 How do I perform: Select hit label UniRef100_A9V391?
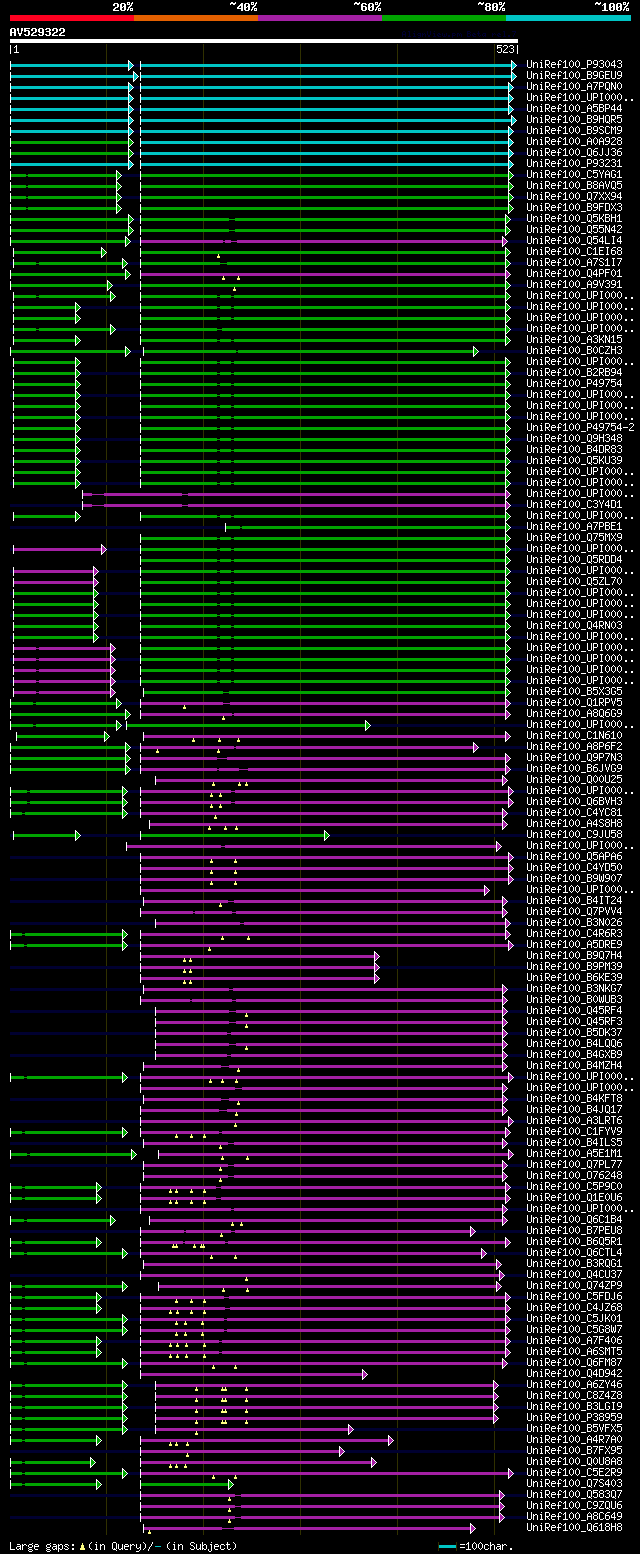point(574,284)
